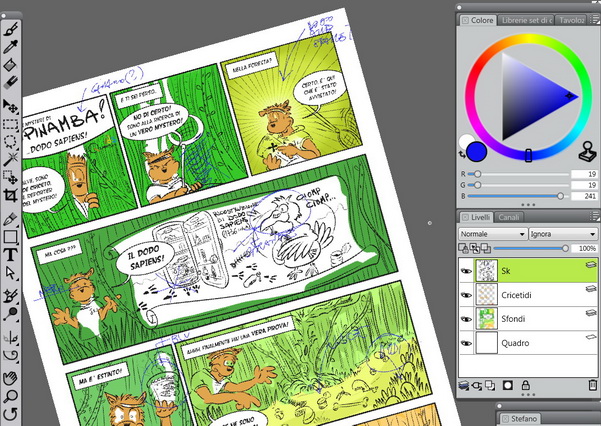Viewport: 601px width, 426px height.
Task: Select the Grabber hand tool
Action: [x=11, y=378]
